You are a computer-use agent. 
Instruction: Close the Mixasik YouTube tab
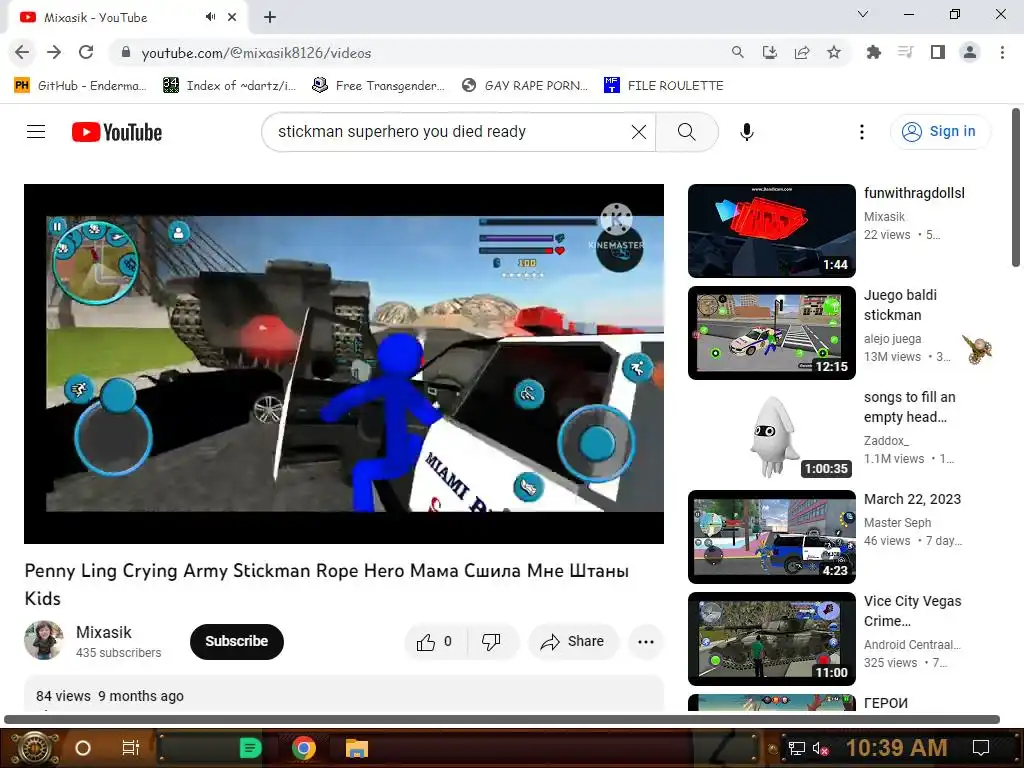(232, 17)
